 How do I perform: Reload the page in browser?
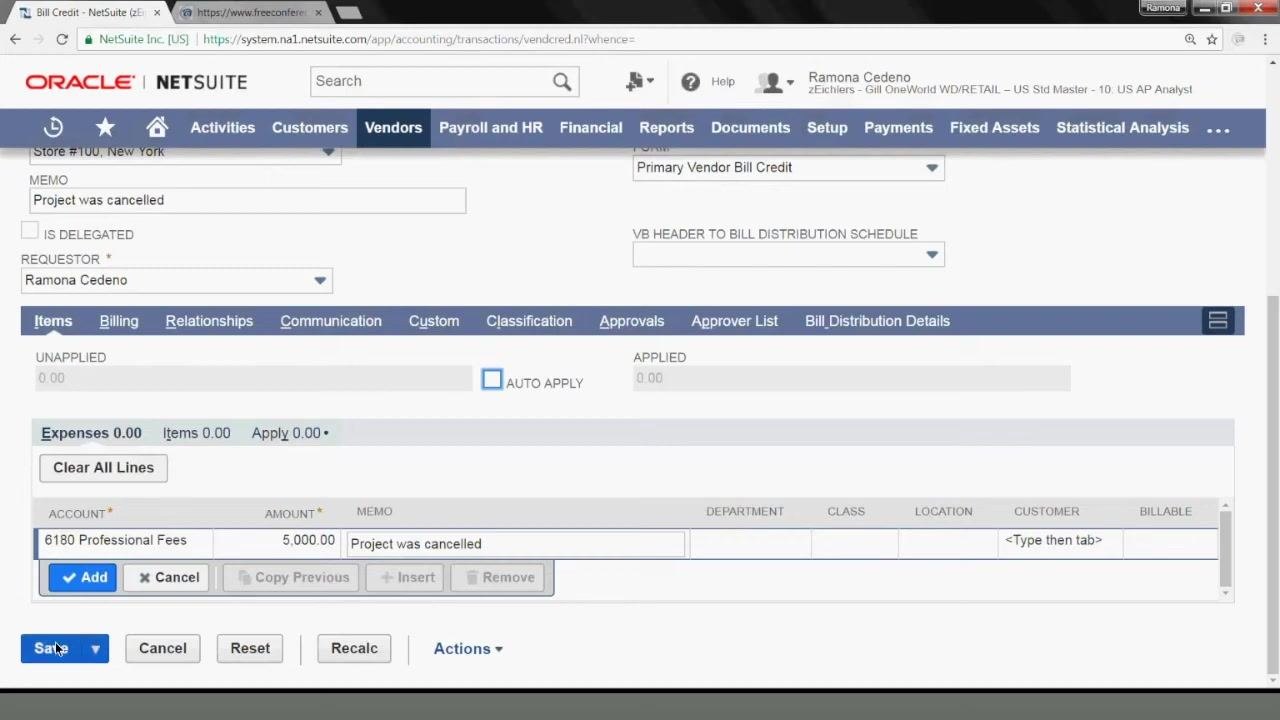pos(62,39)
